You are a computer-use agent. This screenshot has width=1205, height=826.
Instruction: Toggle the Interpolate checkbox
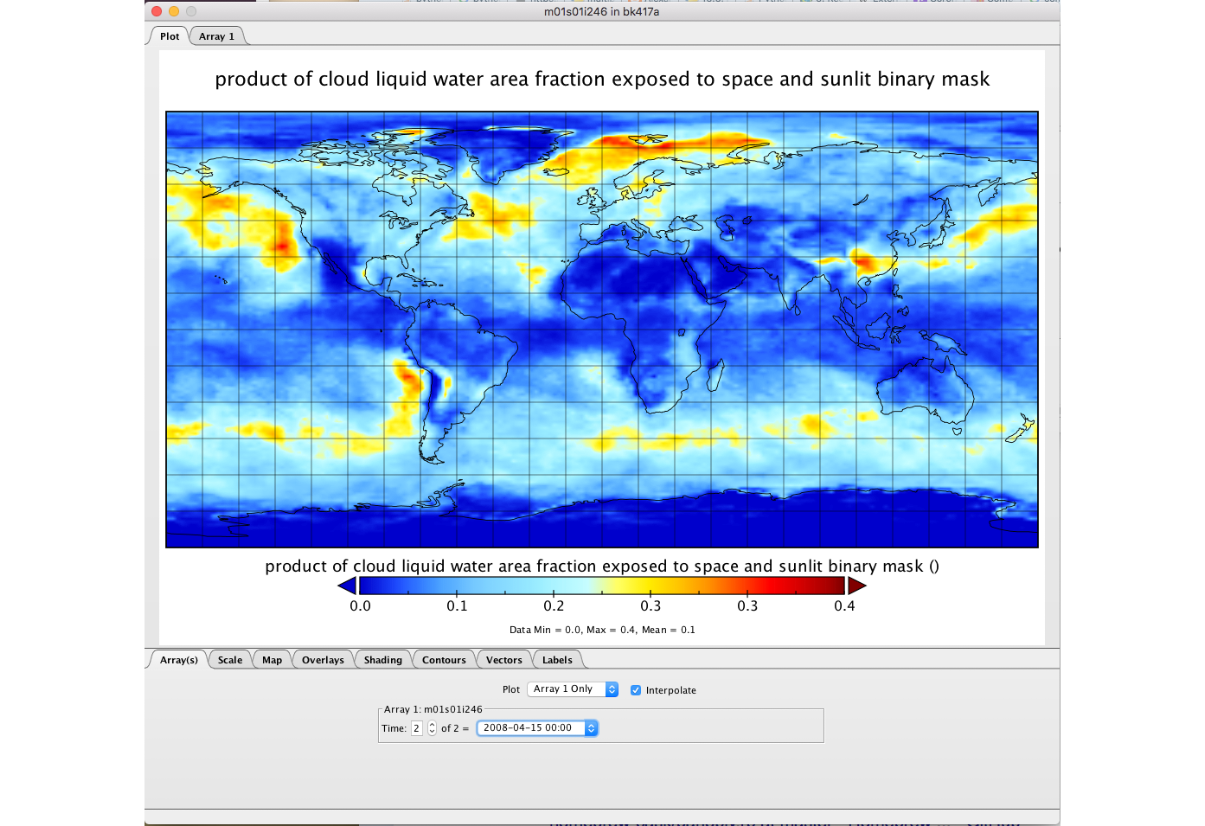point(636,690)
